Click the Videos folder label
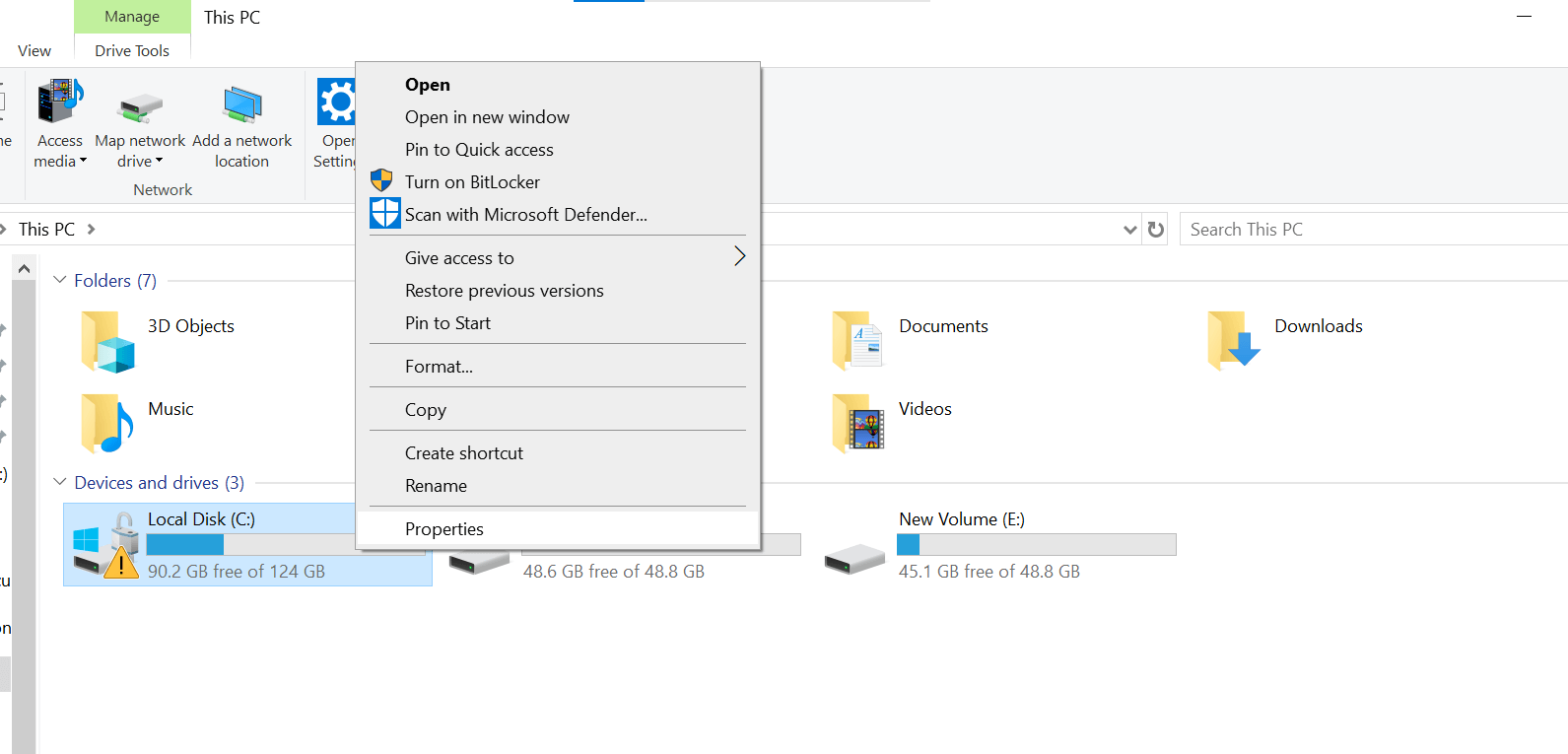This screenshot has width=1568, height=754. (x=925, y=409)
